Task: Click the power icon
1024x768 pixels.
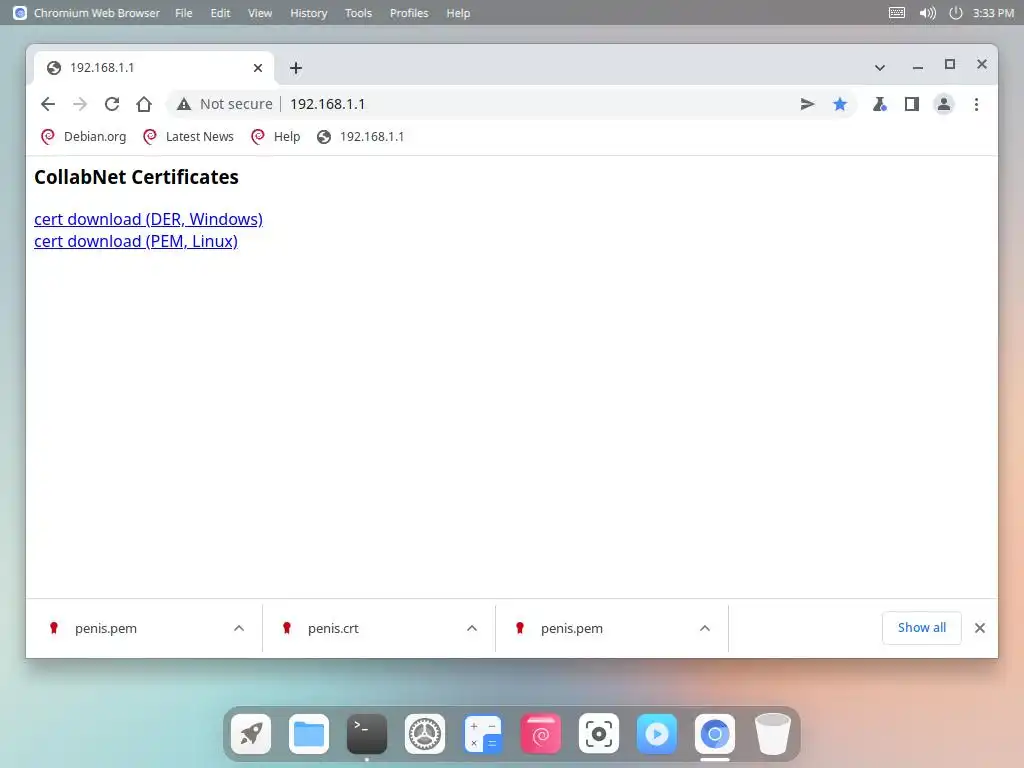Action: (x=955, y=13)
